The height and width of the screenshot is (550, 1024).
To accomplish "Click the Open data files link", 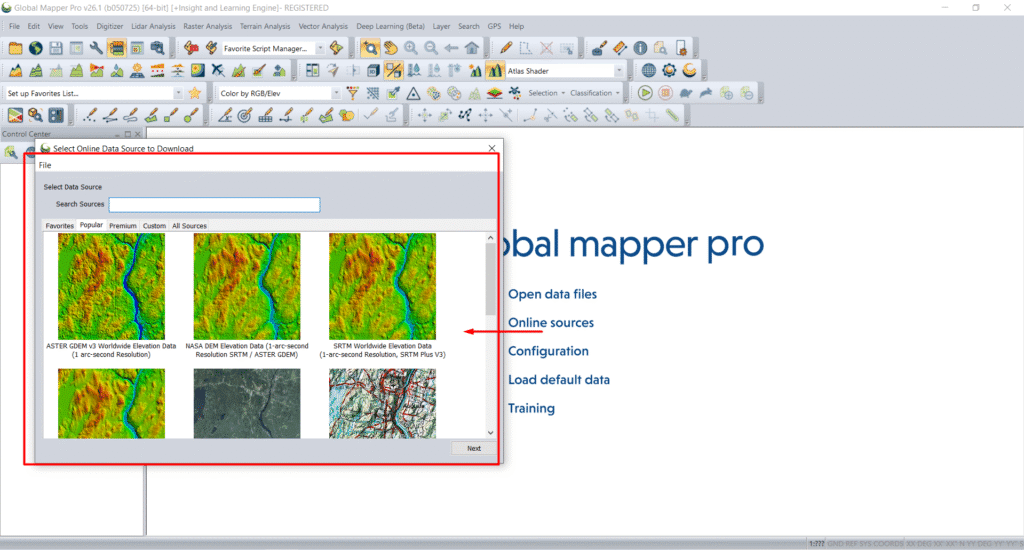I will [552, 294].
